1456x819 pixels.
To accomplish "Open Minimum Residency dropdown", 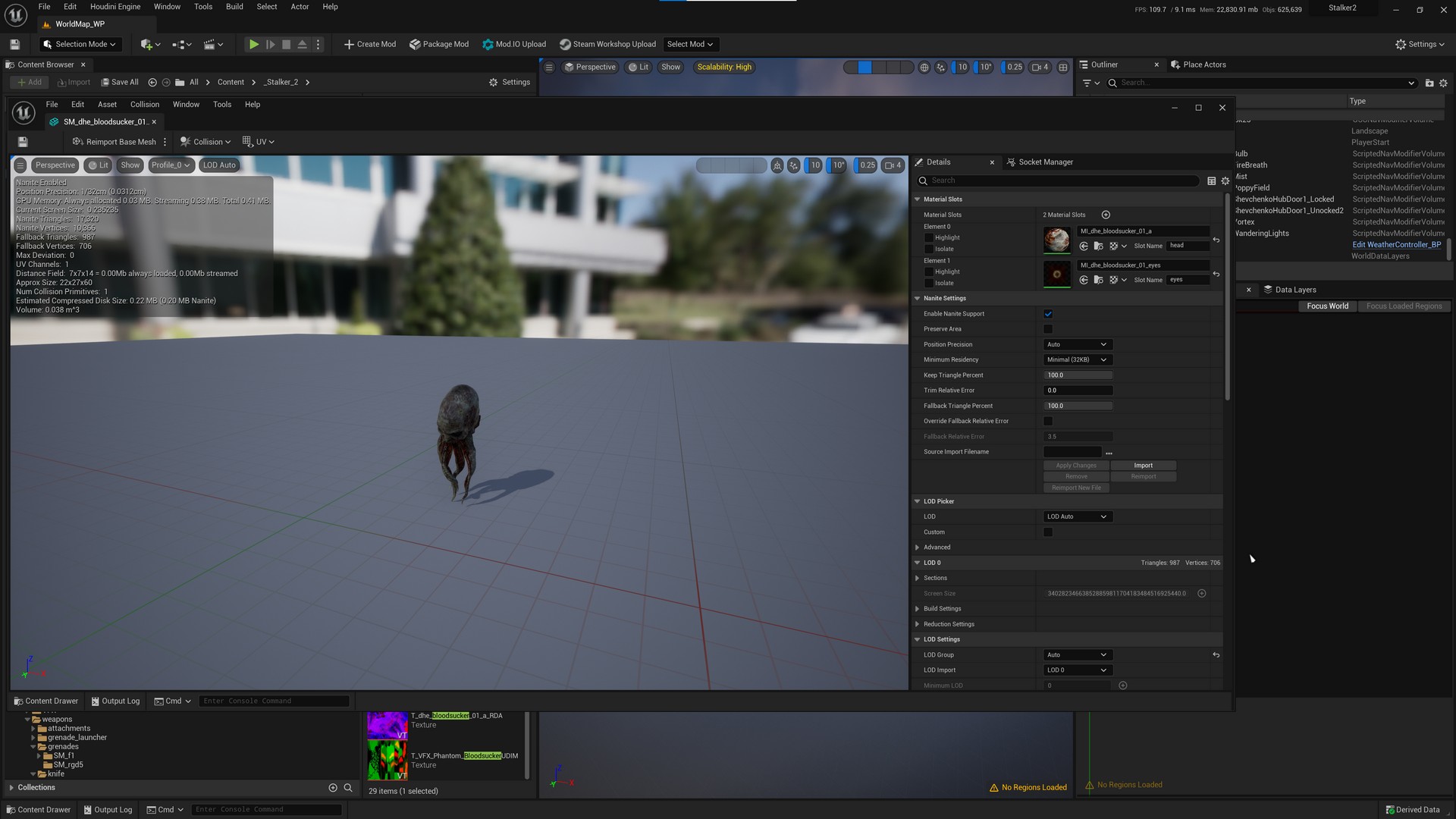I will coord(1078,360).
